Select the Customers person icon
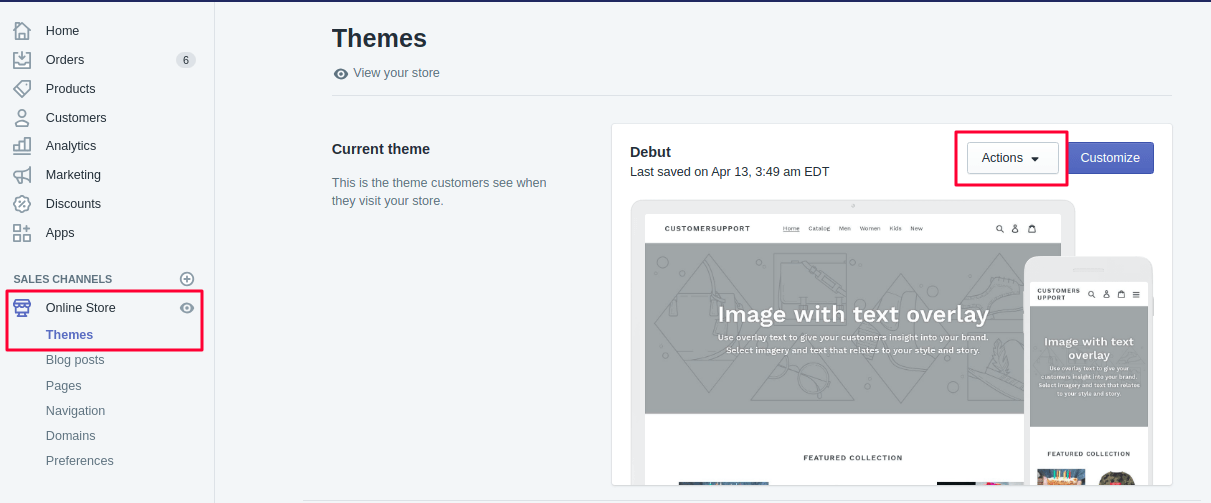Image resolution: width=1211 pixels, height=503 pixels. coord(22,118)
